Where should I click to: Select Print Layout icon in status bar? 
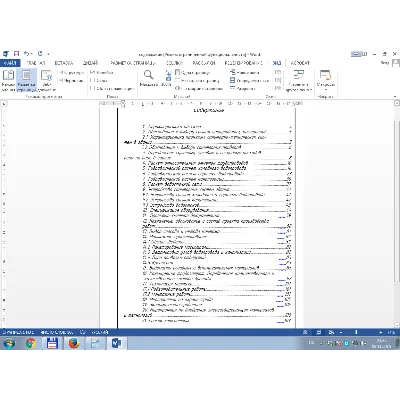coord(319,332)
